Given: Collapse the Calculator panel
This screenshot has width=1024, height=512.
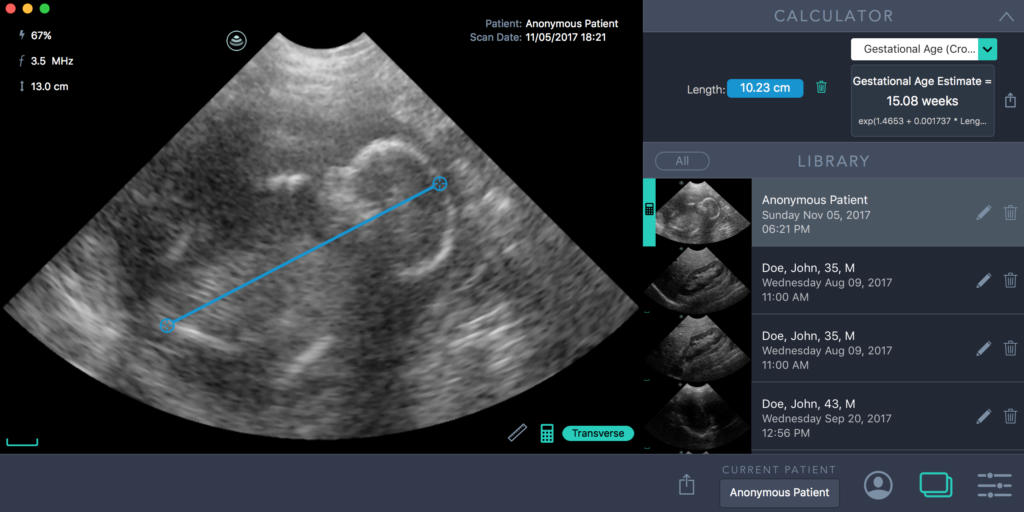Looking at the screenshot, I should point(1004,16).
